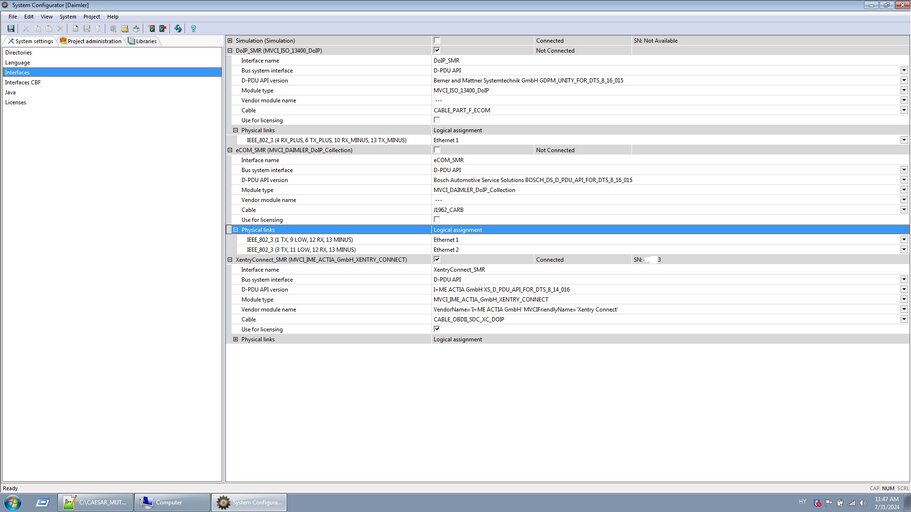
Task: Open CAESAR_MUT taskbar item
Action: [x=95, y=502]
